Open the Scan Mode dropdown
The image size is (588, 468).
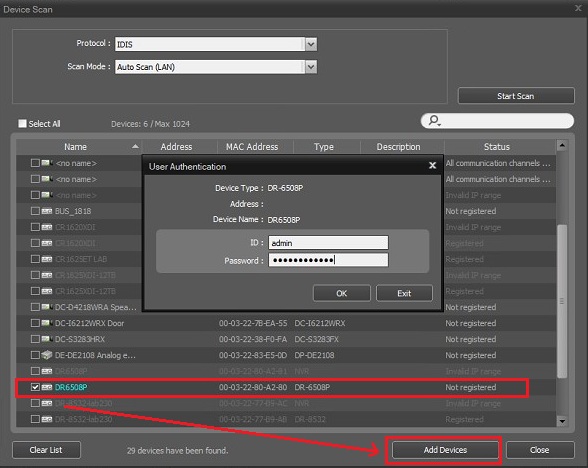[x=311, y=67]
